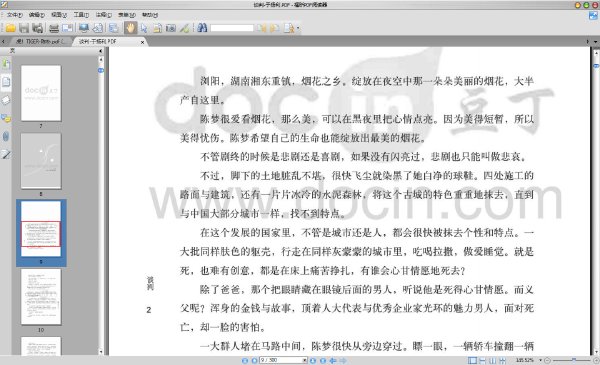Click the layout panel toolbar icon
This screenshot has width=600, height=365.
tap(113, 28)
